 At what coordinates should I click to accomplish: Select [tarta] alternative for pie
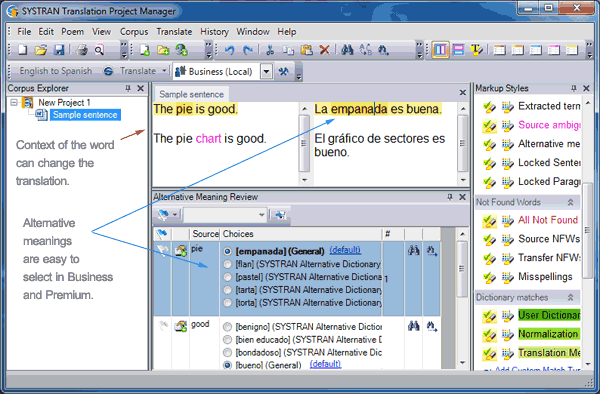click(227, 290)
